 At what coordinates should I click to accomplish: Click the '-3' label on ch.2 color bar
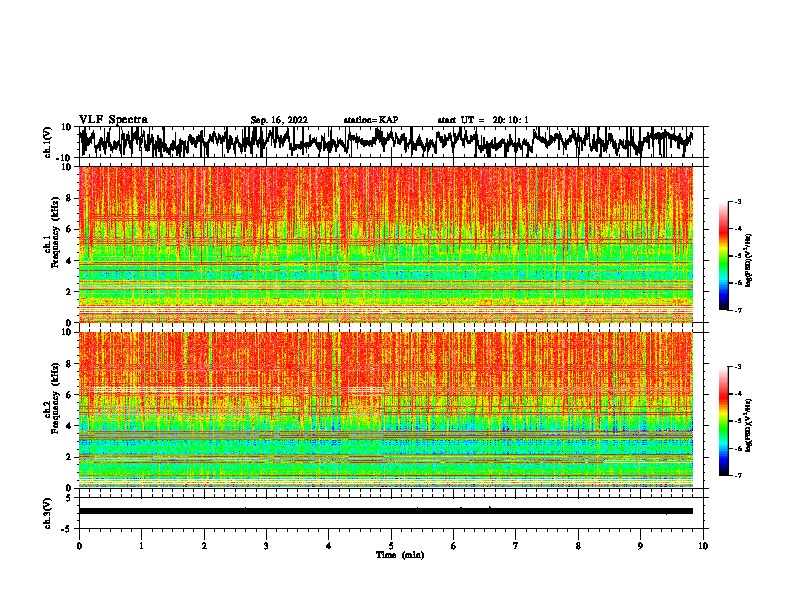[x=738, y=367]
